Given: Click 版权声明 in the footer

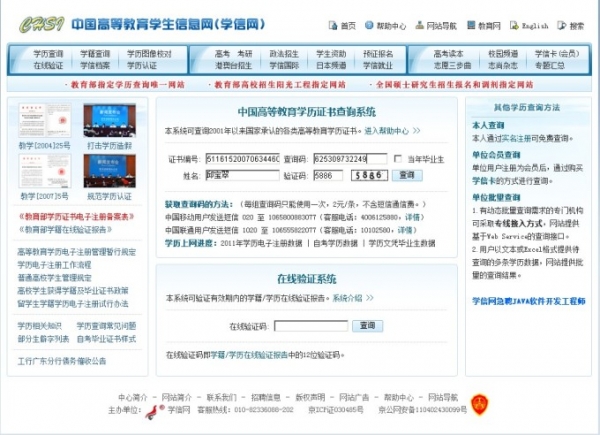Looking at the screenshot, I should (x=310, y=398).
